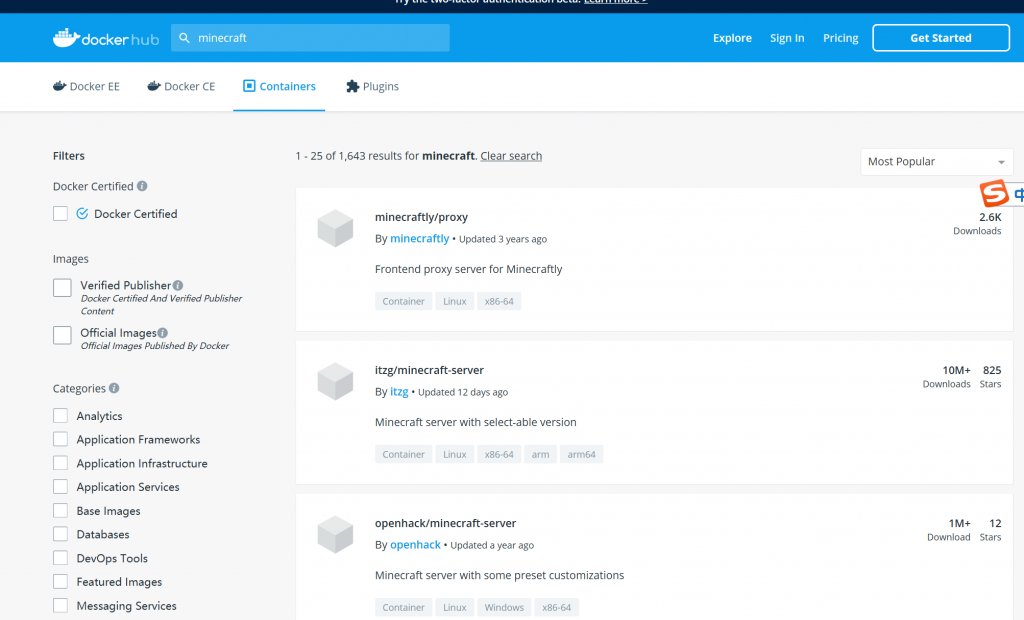Click the search field containing minecraft
Viewport: 1024px width, 620px height.
[x=315, y=38]
